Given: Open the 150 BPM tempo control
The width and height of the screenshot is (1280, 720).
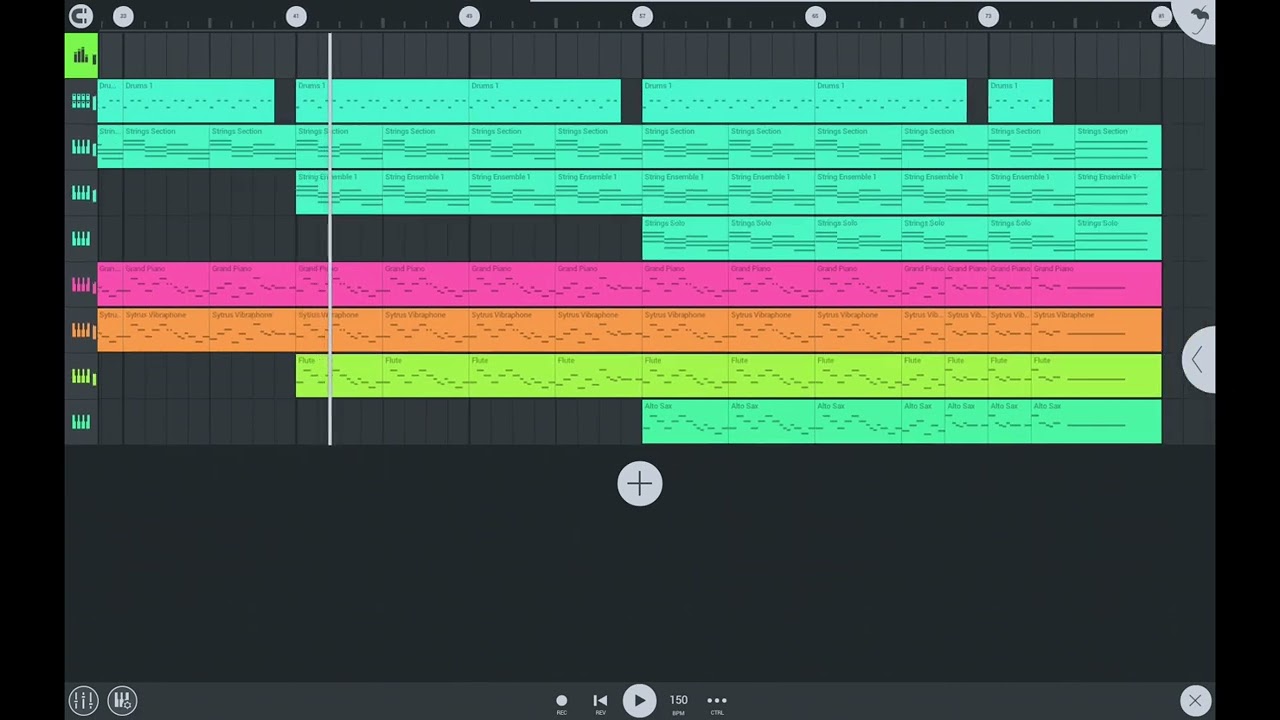Looking at the screenshot, I should click(678, 703).
